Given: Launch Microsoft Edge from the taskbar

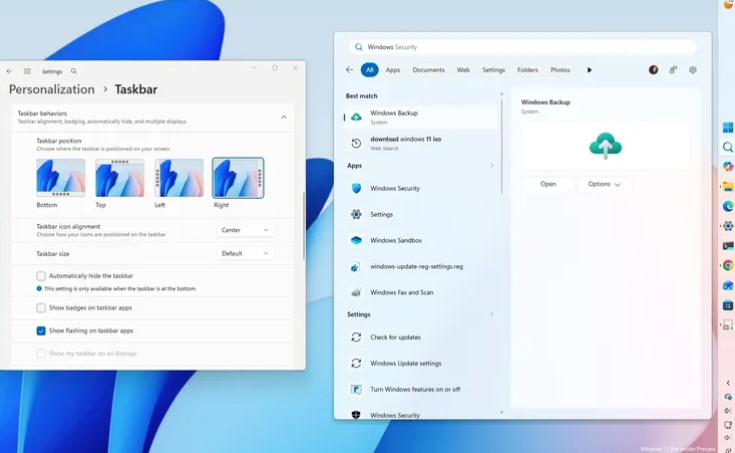Looking at the screenshot, I should (x=728, y=206).
